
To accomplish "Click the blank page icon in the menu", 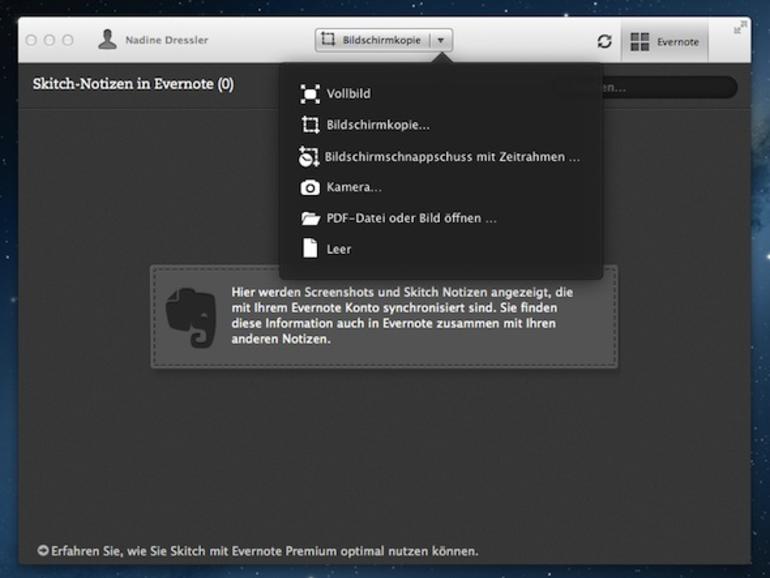I will click(310, 248).
